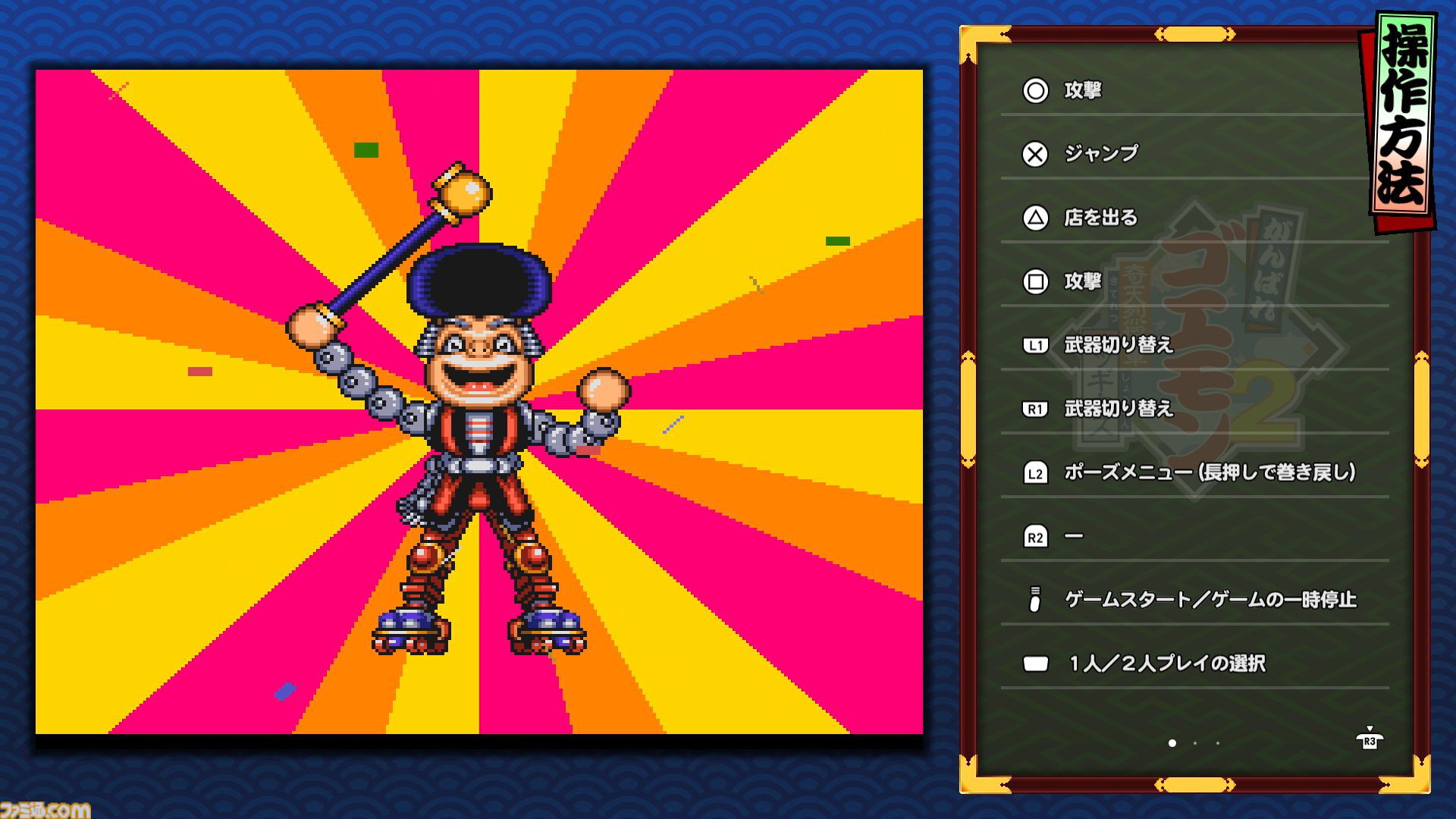Click the R2 button icon
The image size is (1456, 819).
1035,537
